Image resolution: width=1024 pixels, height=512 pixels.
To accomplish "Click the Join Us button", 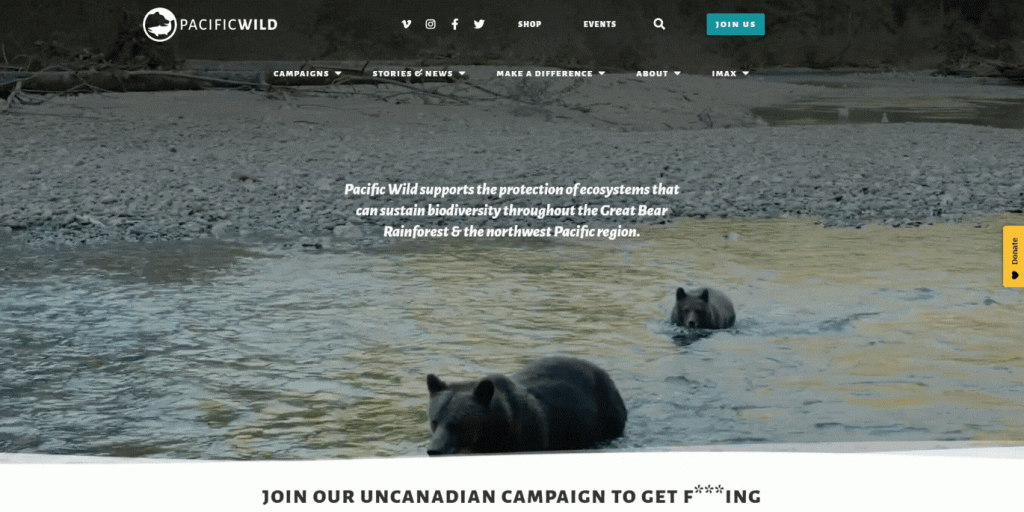I will click(x=735, y=24).
